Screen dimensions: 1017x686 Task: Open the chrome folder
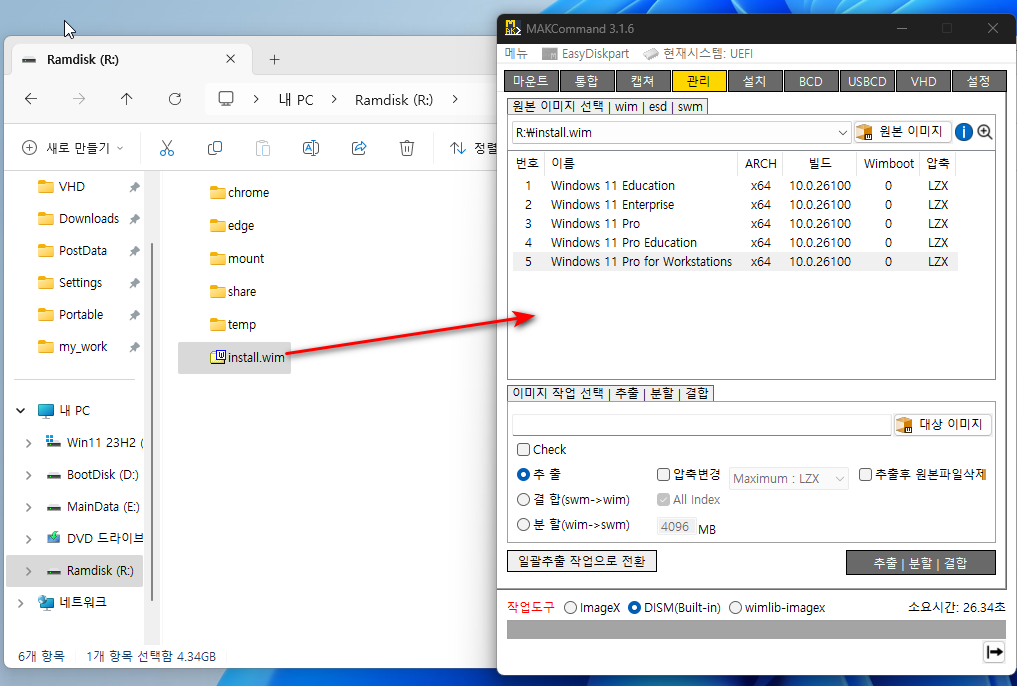pyautogui.click(x=239, y=193)
